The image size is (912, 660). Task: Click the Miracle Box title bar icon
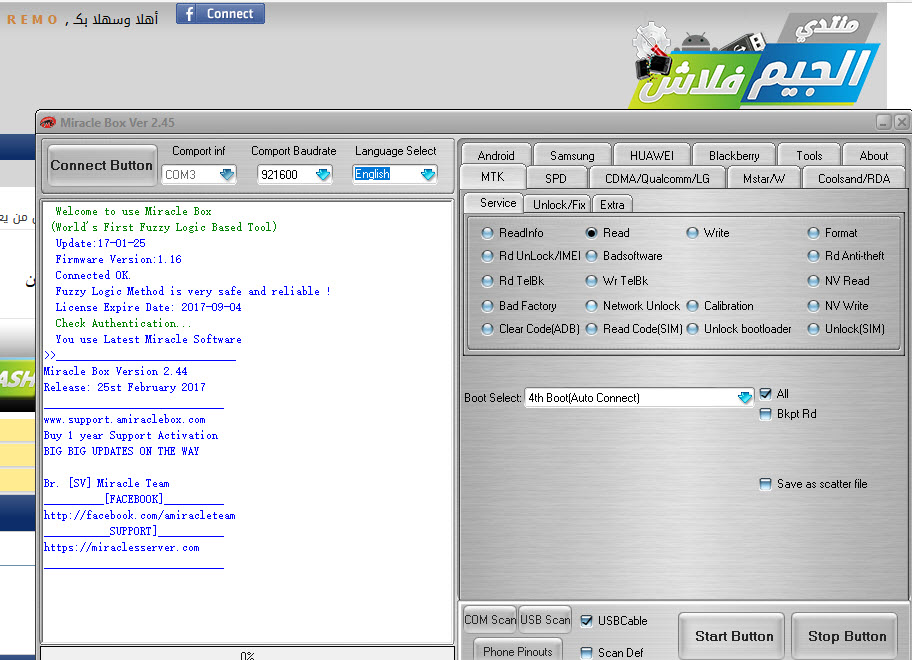[48, 123]
